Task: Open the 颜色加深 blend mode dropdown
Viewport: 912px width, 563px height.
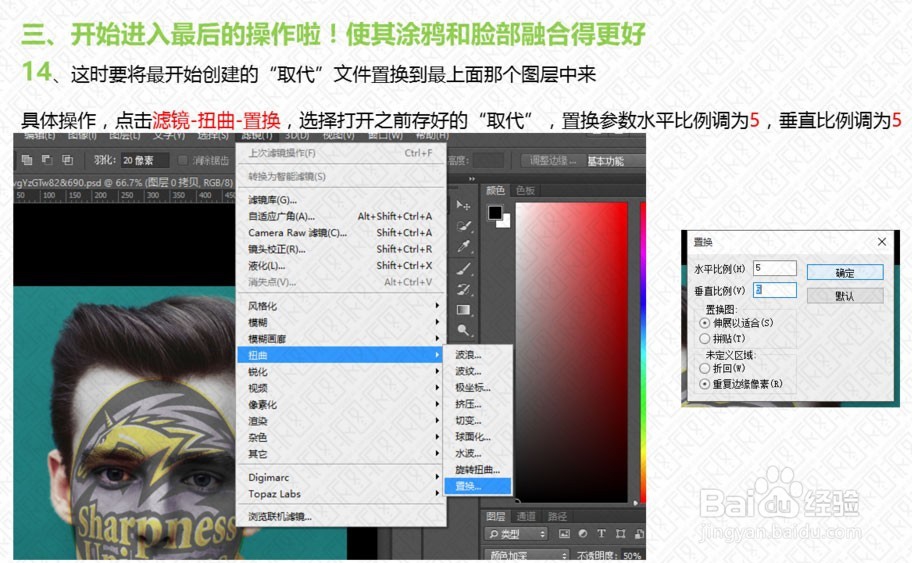Action: click(526, 555)
